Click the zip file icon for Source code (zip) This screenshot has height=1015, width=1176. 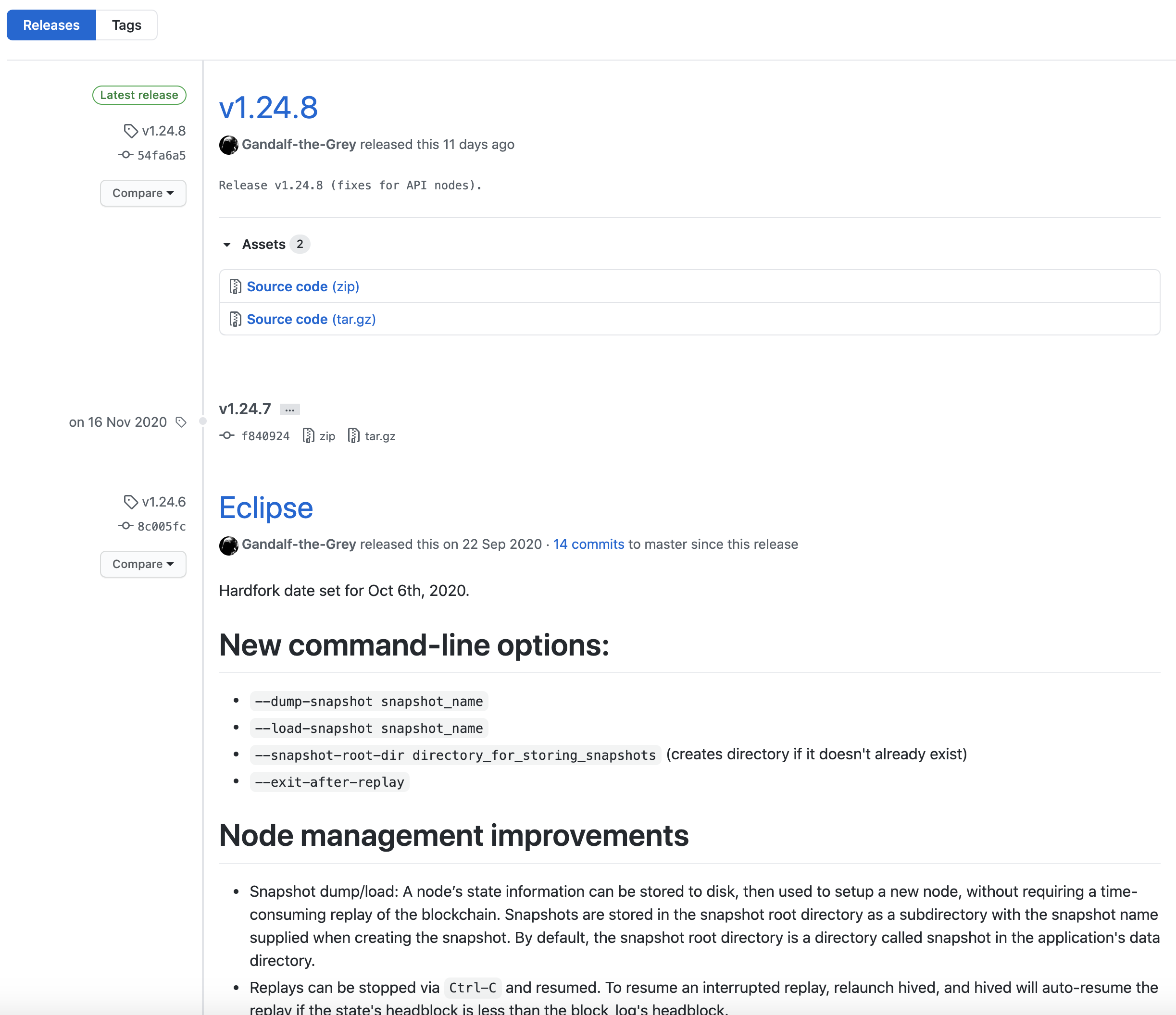(x=235, y=286)
